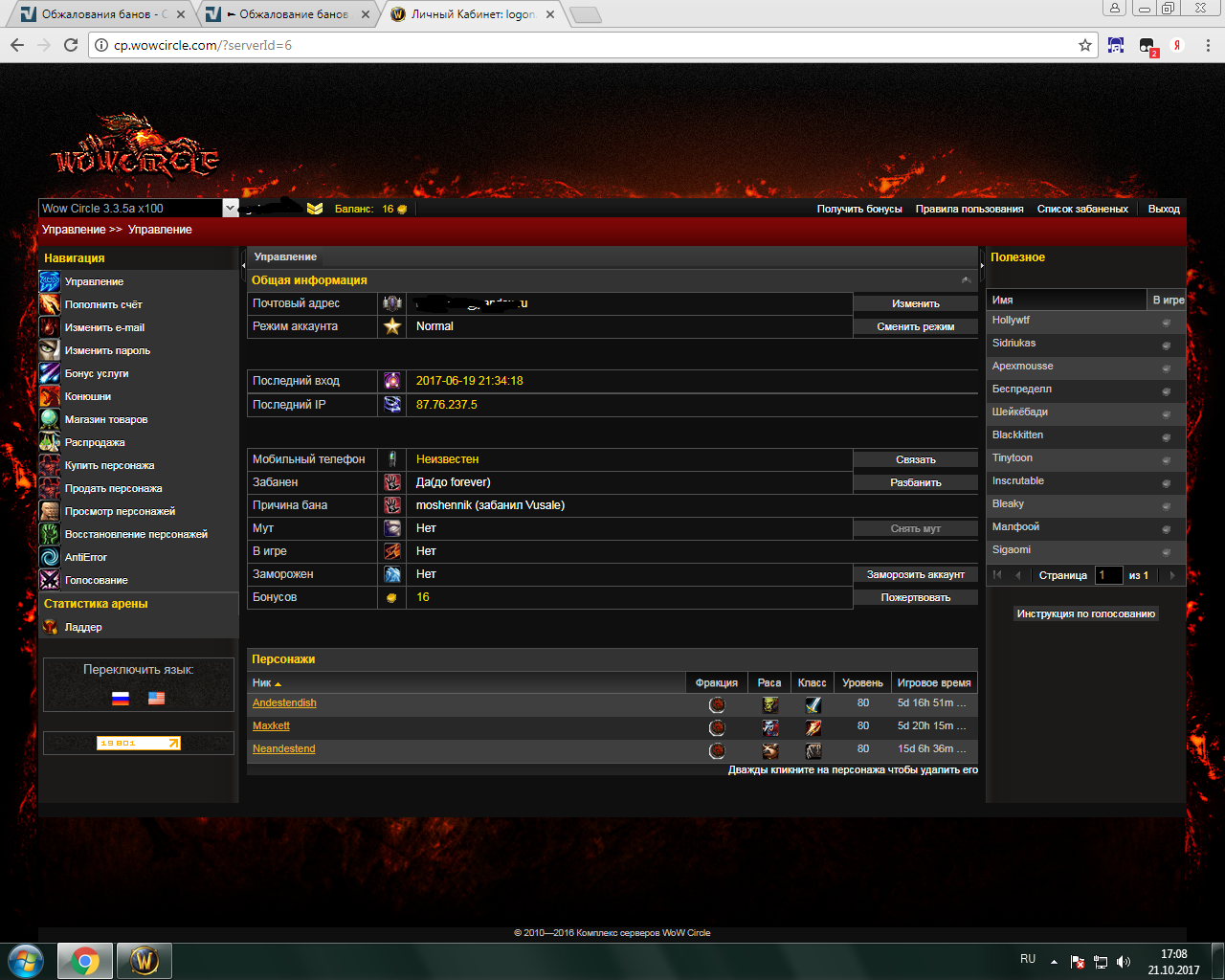The image size is (1225, 980).
Task: Click the AntiError swirl icon
Action: point(50,557)
